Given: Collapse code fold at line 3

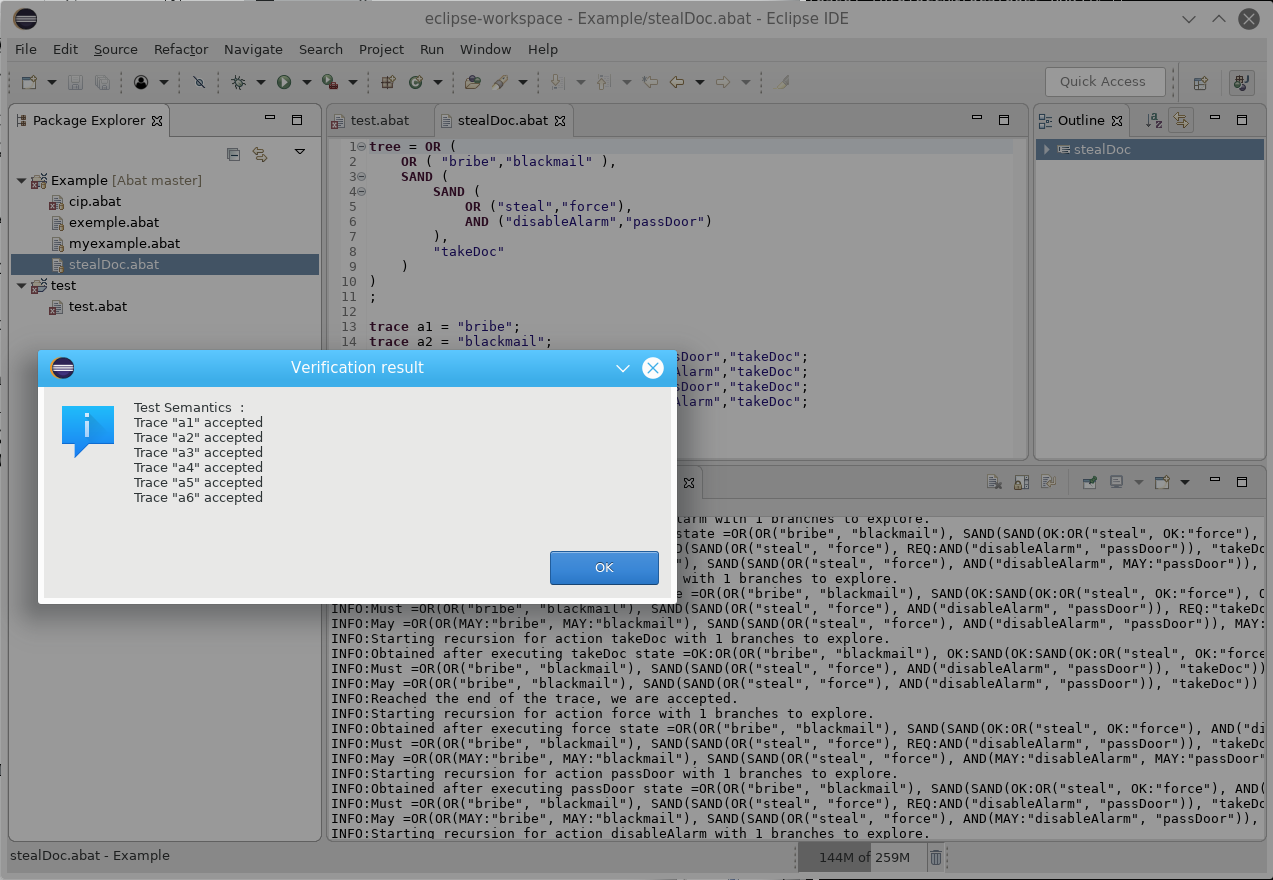Looking at the screenshot, I should click(361, 177).
